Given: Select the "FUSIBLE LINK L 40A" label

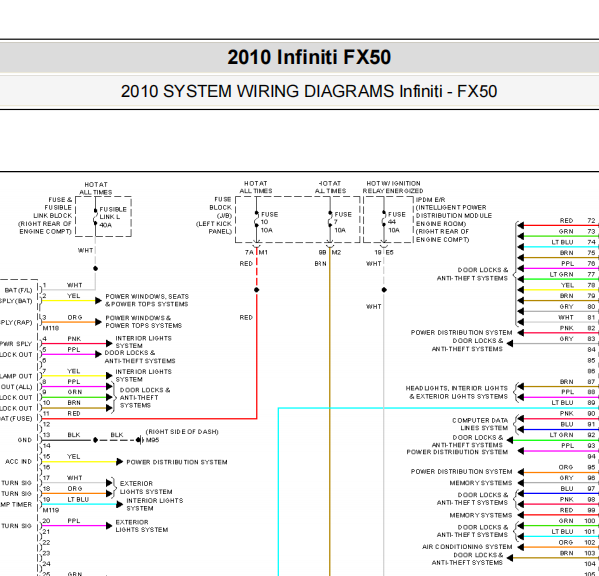Looking at the screenshot, I should (113, 217).
